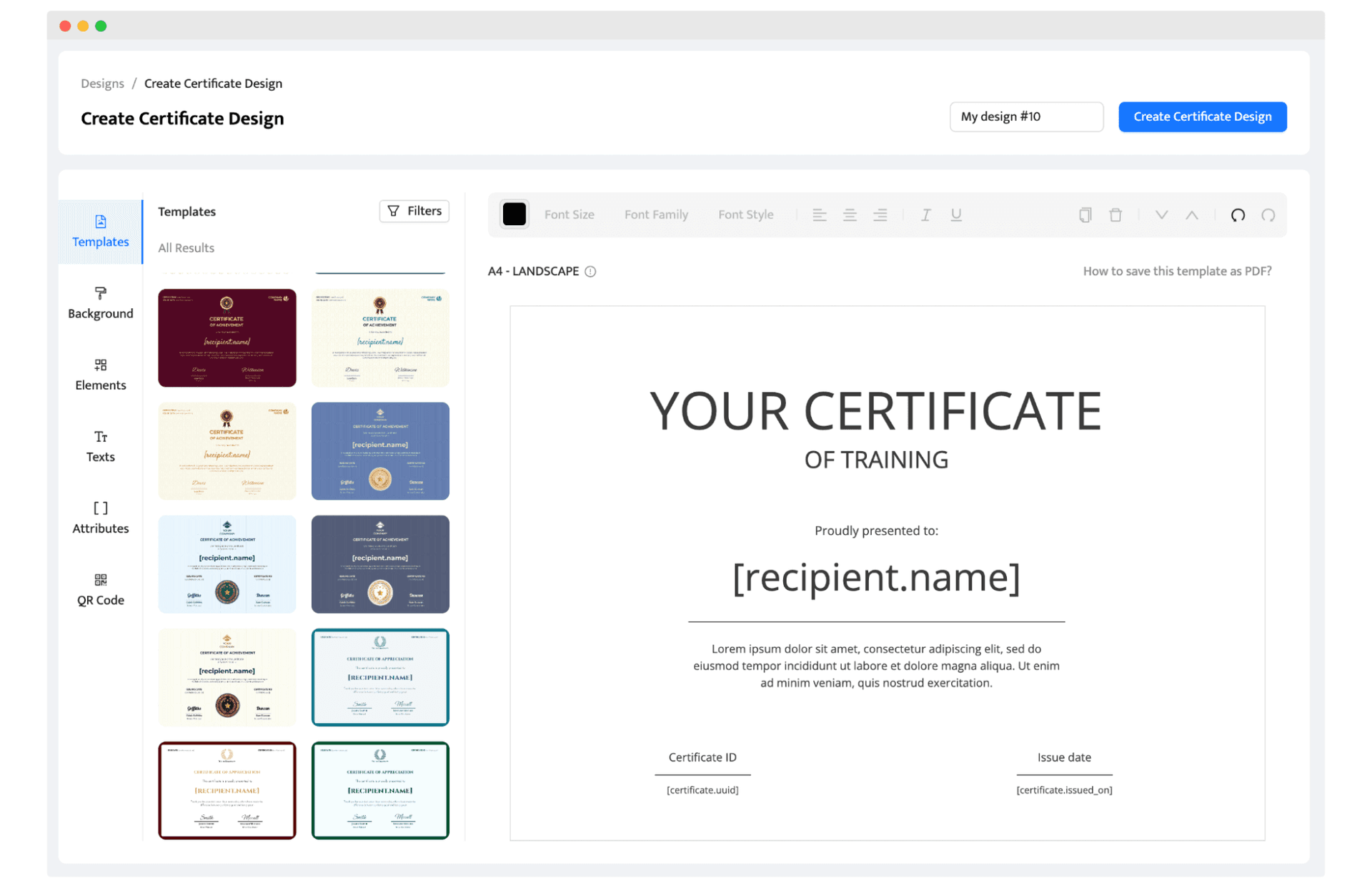Redo the last change

click(x=1269, y=214)
